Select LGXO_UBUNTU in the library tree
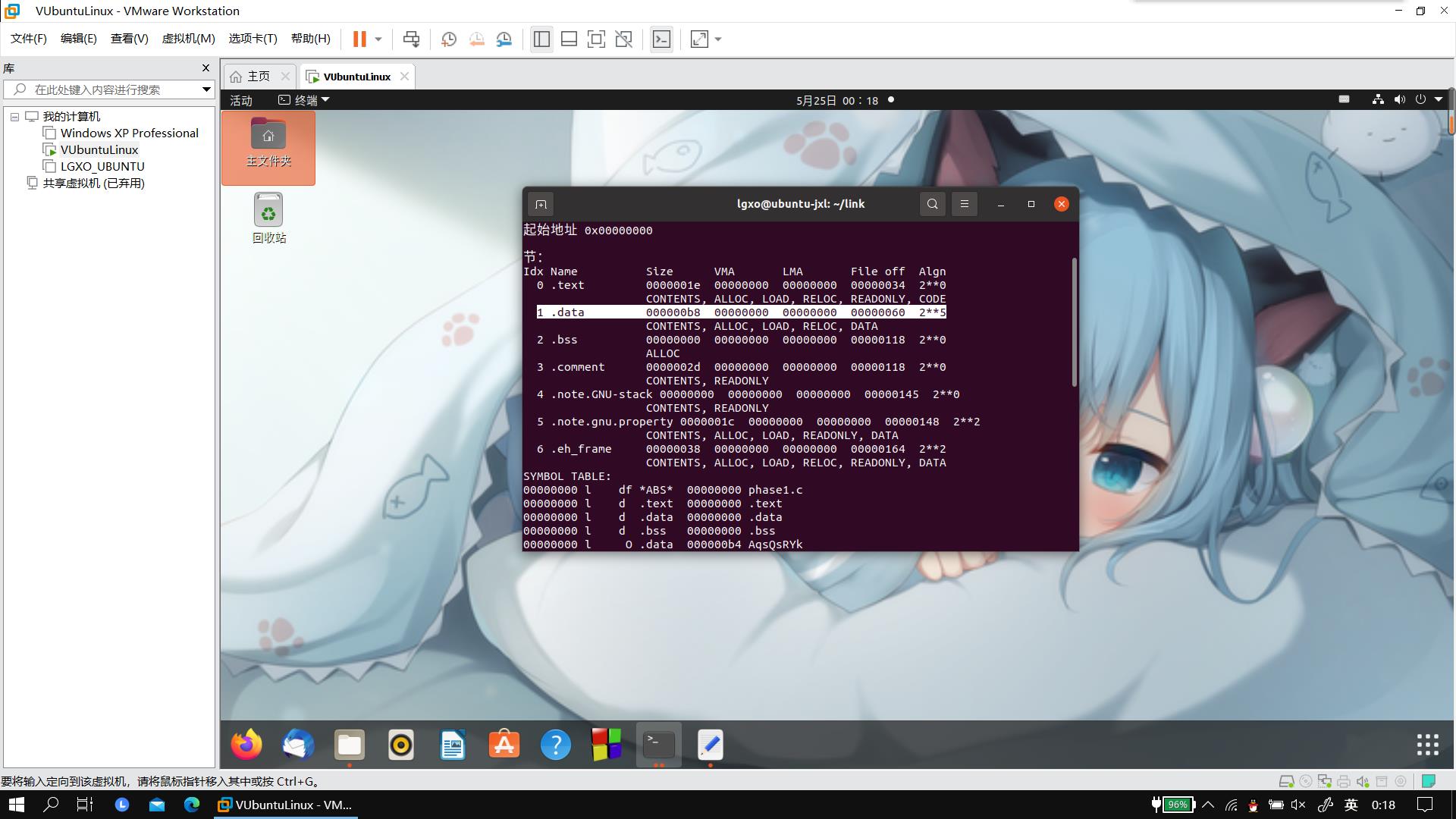 click(102, 167)
